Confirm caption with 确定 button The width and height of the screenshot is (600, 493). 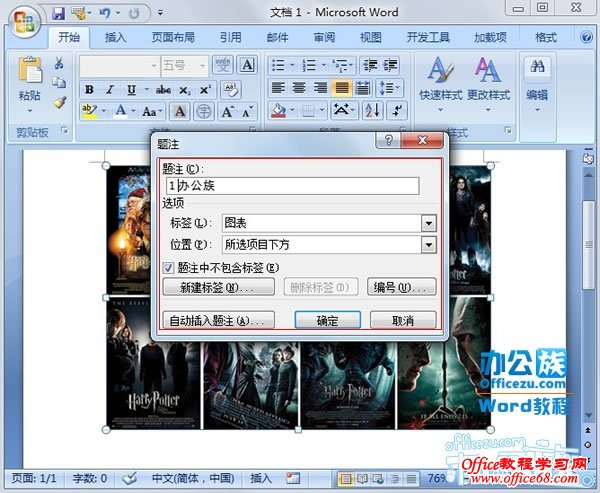point(328,320)
